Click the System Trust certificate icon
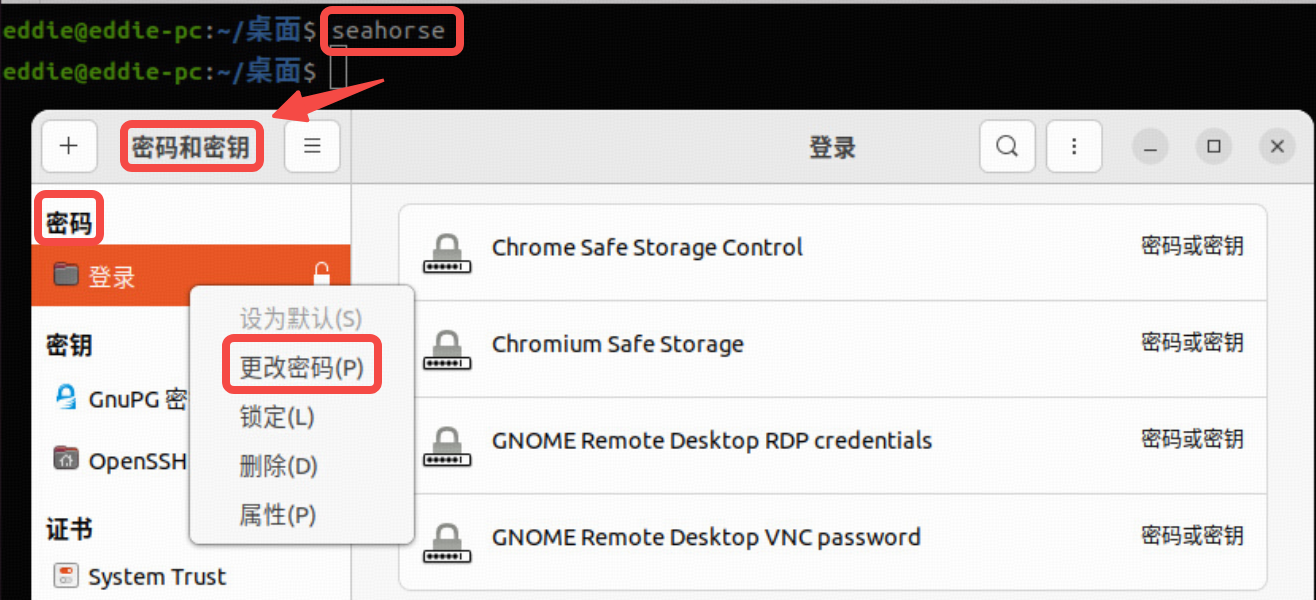Viewport: 1316px width, 600px height. tap(66, 576)
